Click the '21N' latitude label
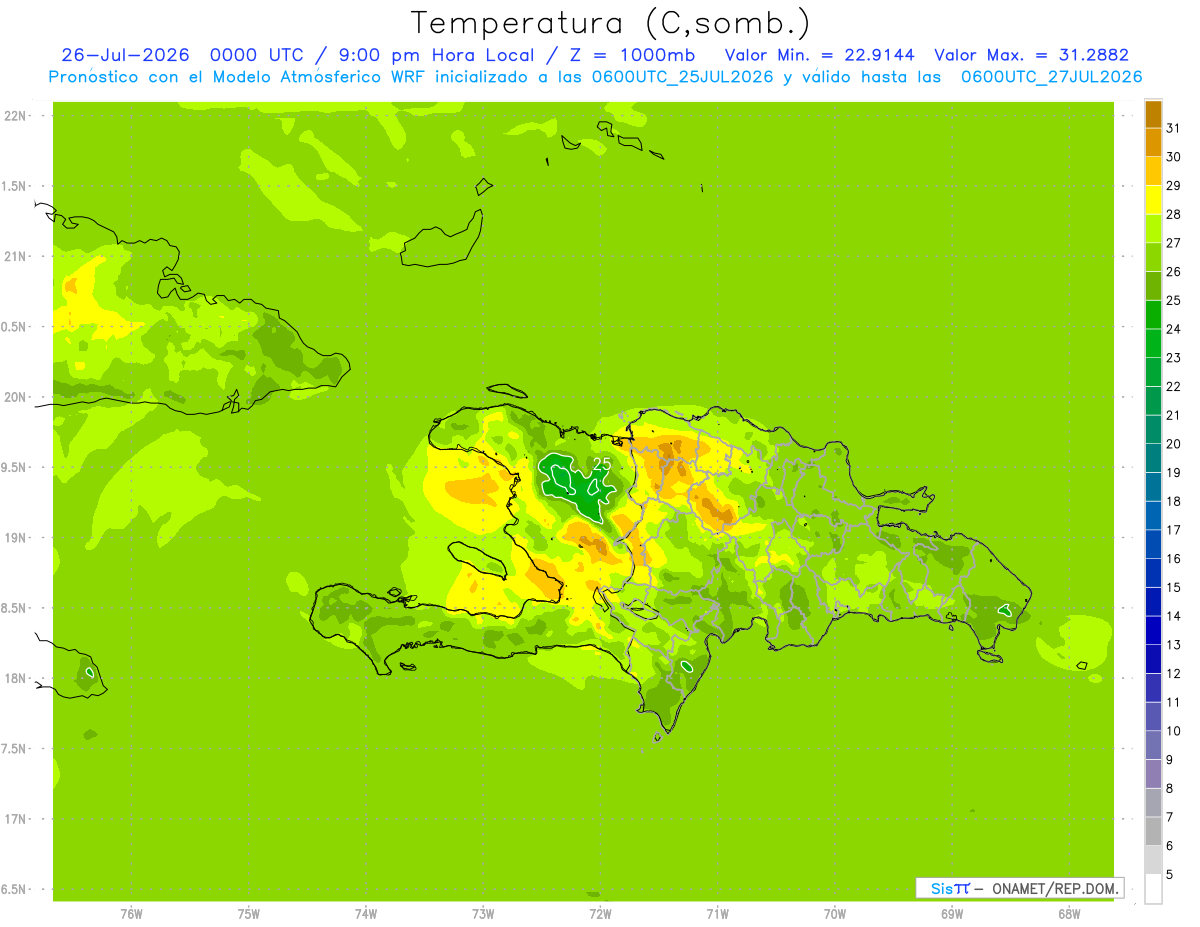Image resolution: width=1200 pixels, height=927 pixels. (14, 256)
